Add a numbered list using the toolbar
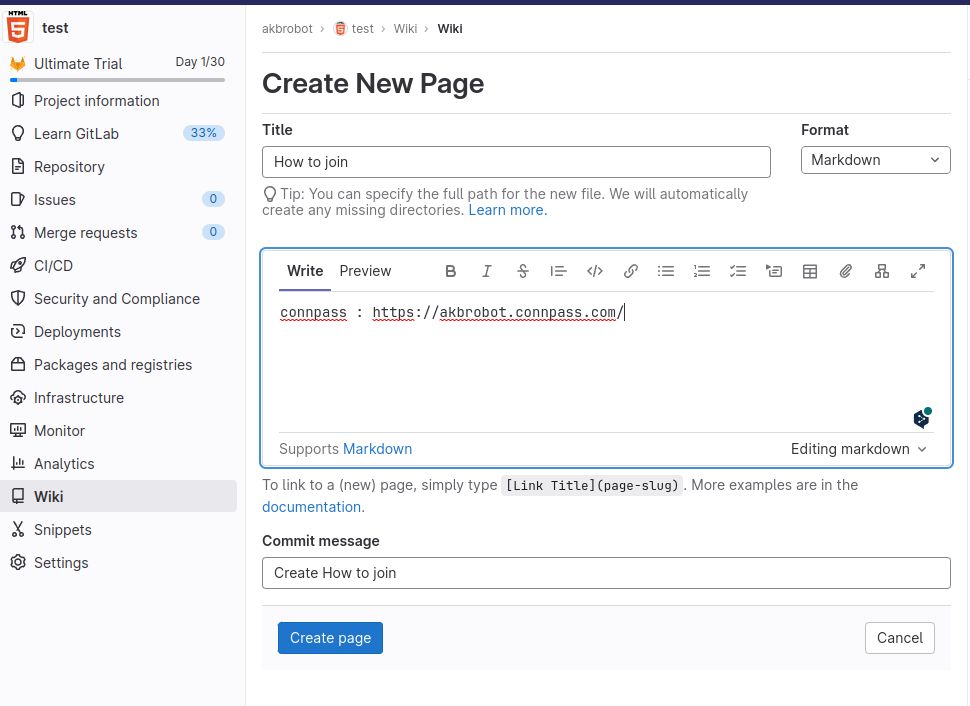This screenshot has width=970, height=706. click(x=702, y=271)
